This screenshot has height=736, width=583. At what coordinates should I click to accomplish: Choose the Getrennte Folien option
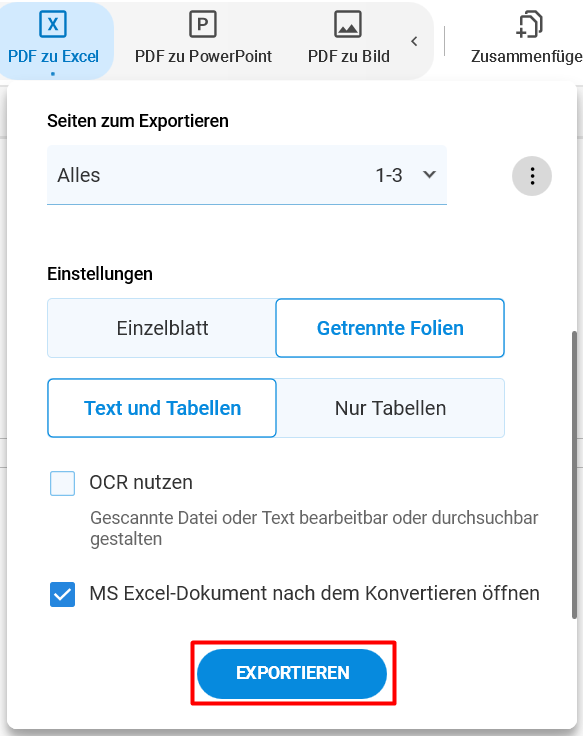390,328
